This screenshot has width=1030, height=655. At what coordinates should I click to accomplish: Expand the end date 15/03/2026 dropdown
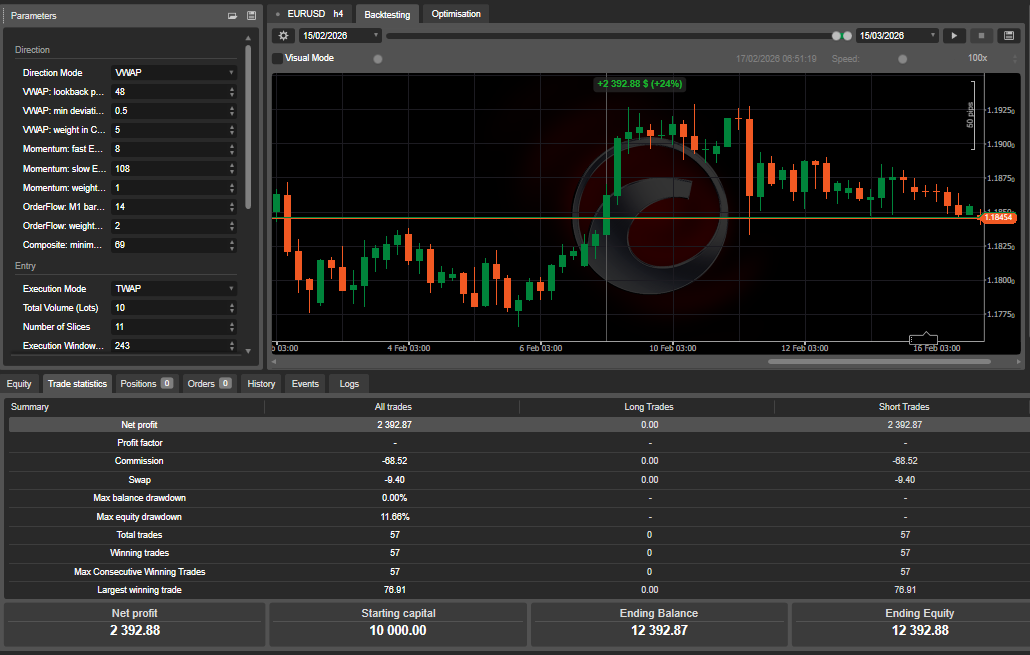coord(935,35)
